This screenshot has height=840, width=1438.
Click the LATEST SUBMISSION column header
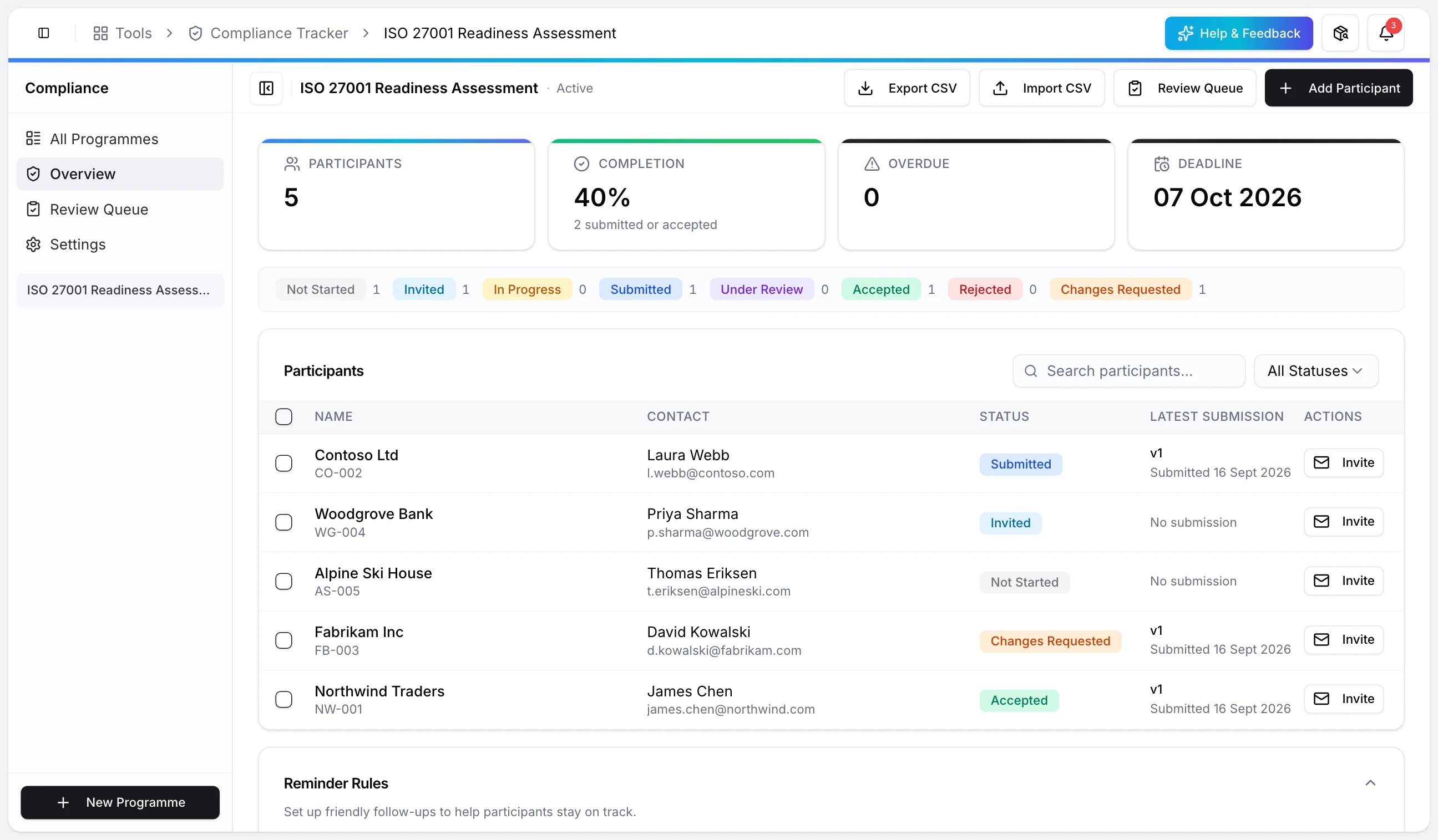(1217, 416)
